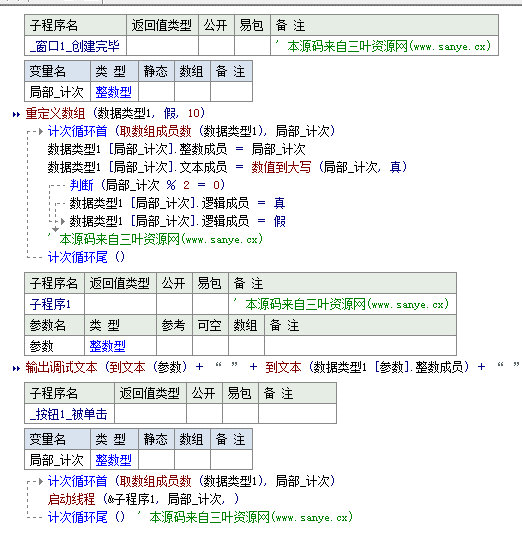Click the 整数成员 assignment line
Image resolution: width=522 pixels, height=539 pixels.
point(176,149)
